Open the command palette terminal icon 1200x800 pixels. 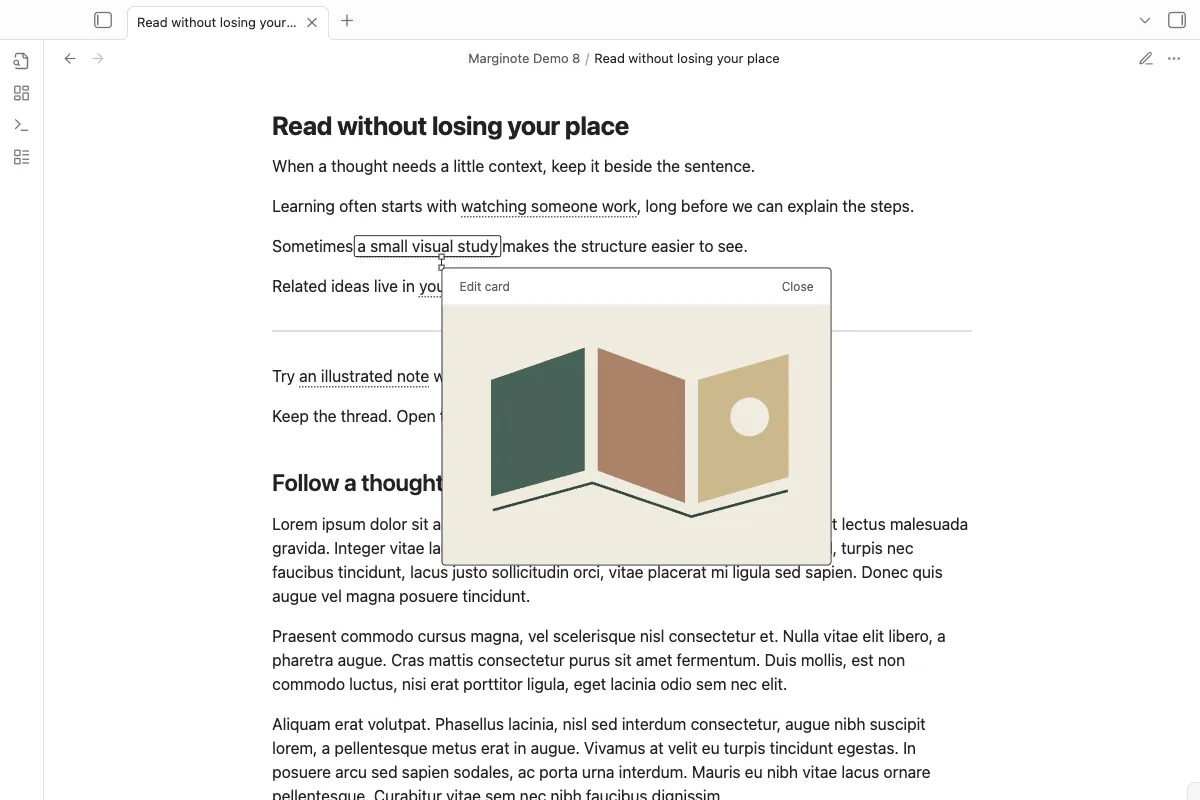pos(21,125)
